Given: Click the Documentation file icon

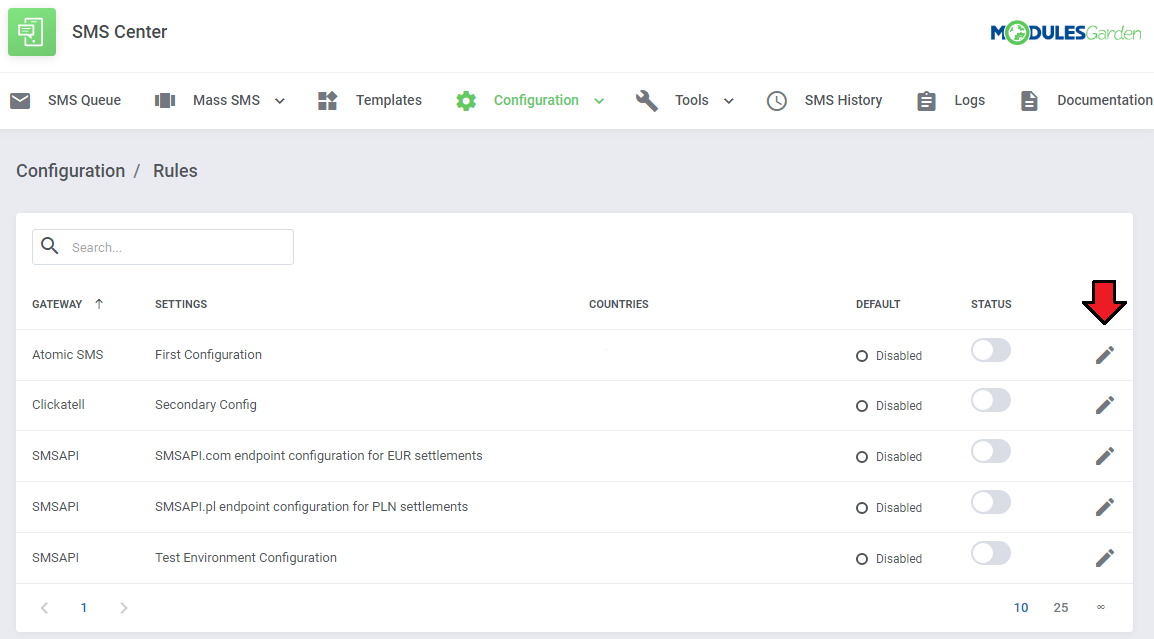Looking at the screenshot, I should [1029, 100].
